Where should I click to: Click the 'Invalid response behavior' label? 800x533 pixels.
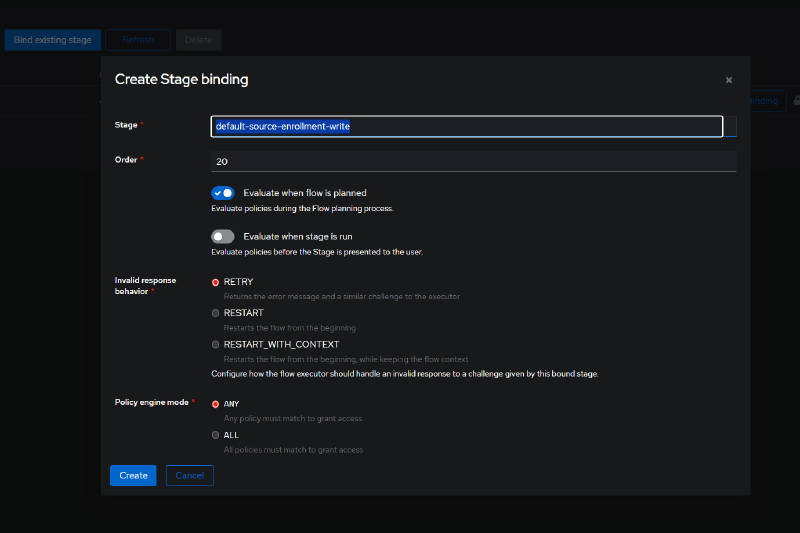(x=145, y=286)
